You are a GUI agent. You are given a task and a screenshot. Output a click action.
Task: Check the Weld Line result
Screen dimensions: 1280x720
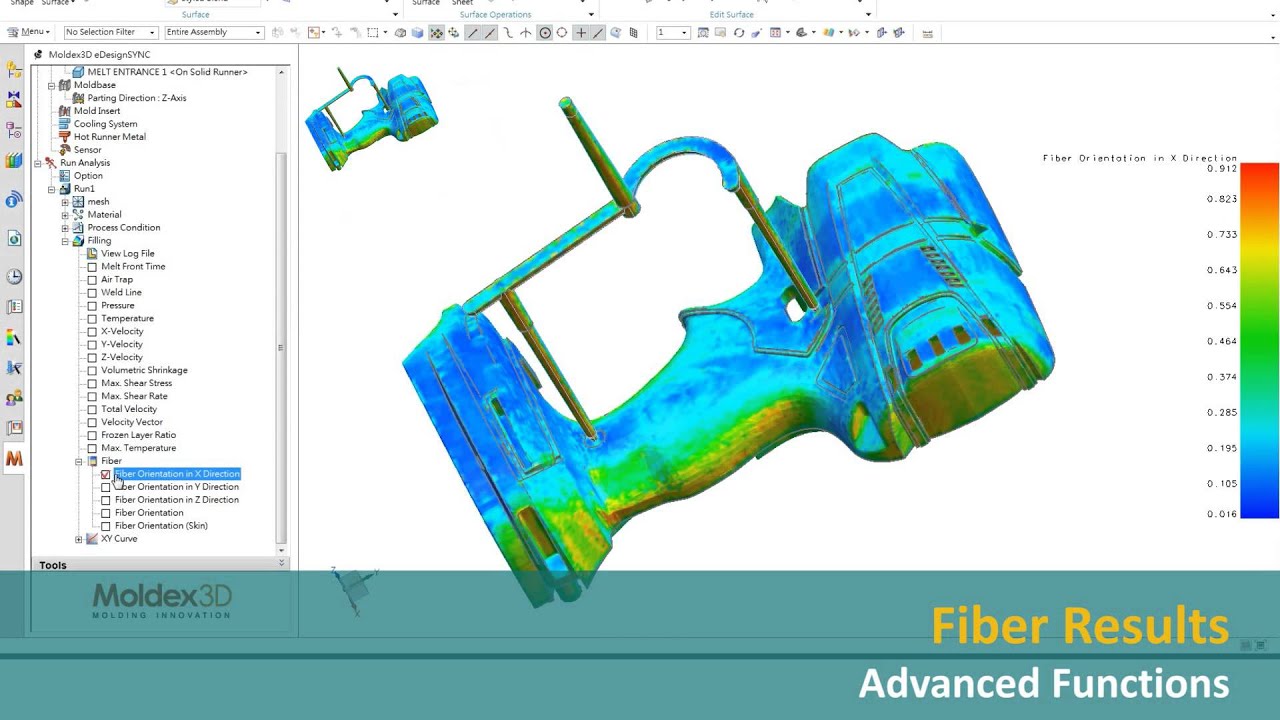point(92,293)
